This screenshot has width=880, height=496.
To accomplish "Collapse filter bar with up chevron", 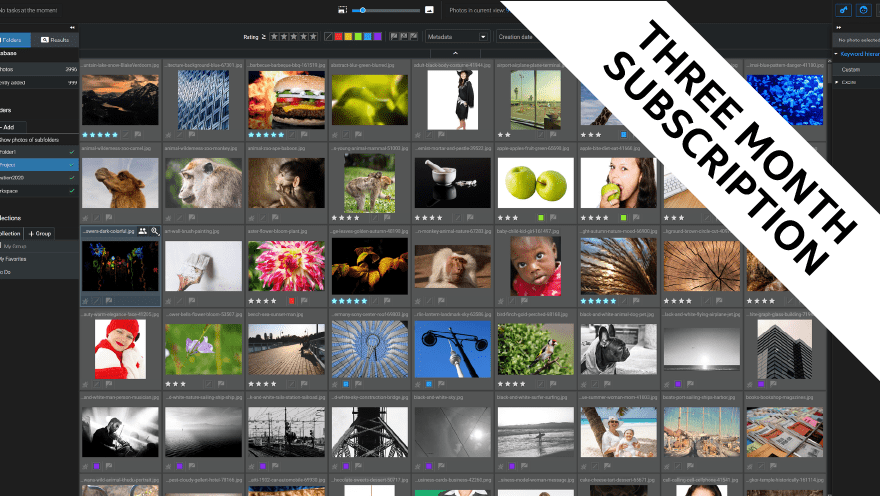I will [455, 53].
